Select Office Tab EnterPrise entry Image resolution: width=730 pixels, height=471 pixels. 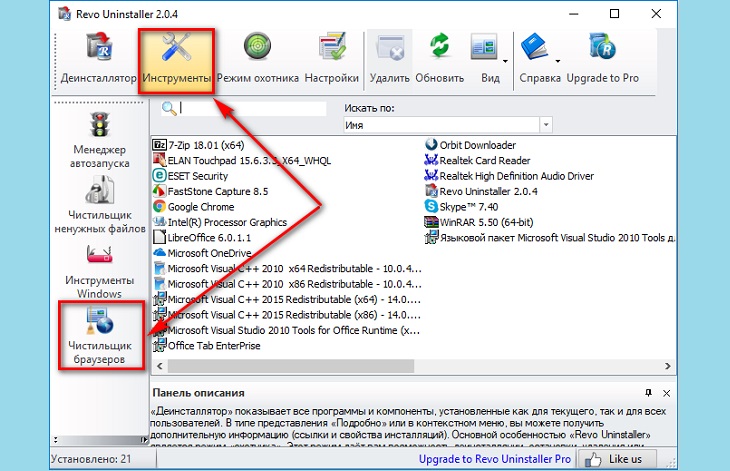point(207,345)
